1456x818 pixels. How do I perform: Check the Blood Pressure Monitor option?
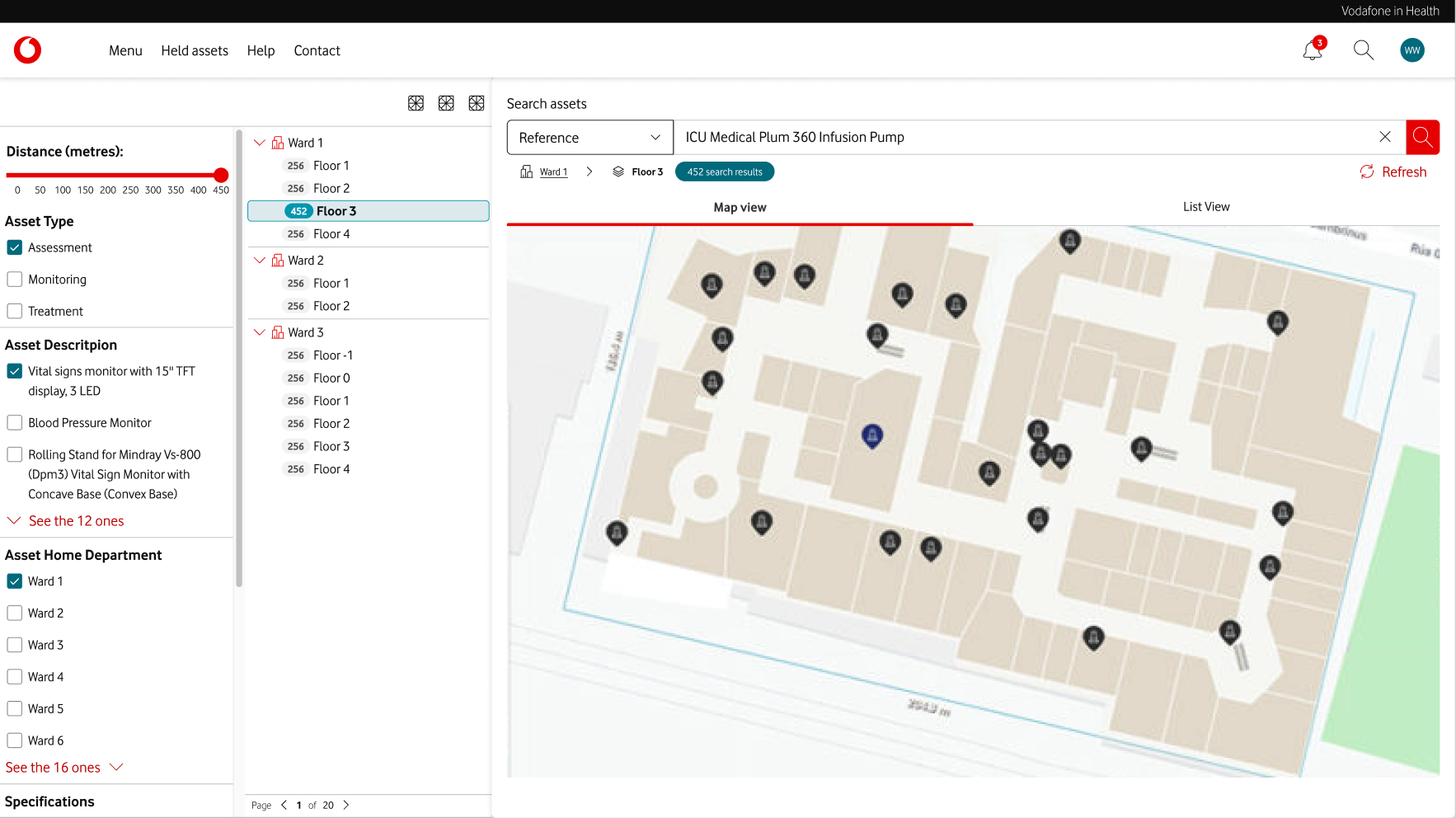pyautogui.click(x=15, y=423)
